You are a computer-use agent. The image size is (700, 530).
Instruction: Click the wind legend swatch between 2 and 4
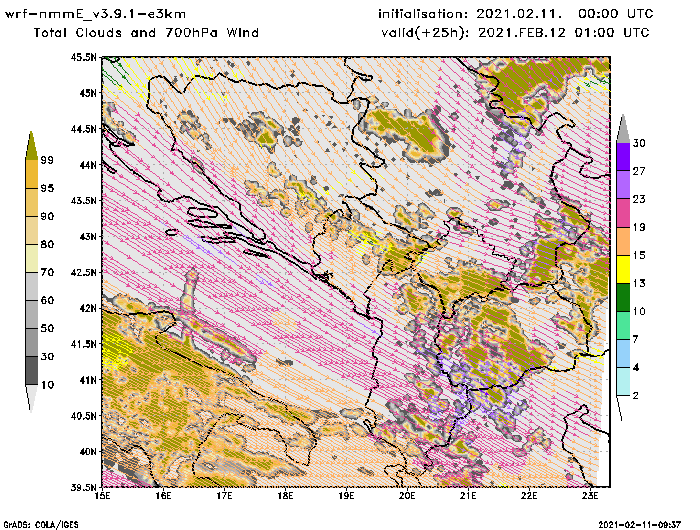pyautogui.click(x=623, y=382)
